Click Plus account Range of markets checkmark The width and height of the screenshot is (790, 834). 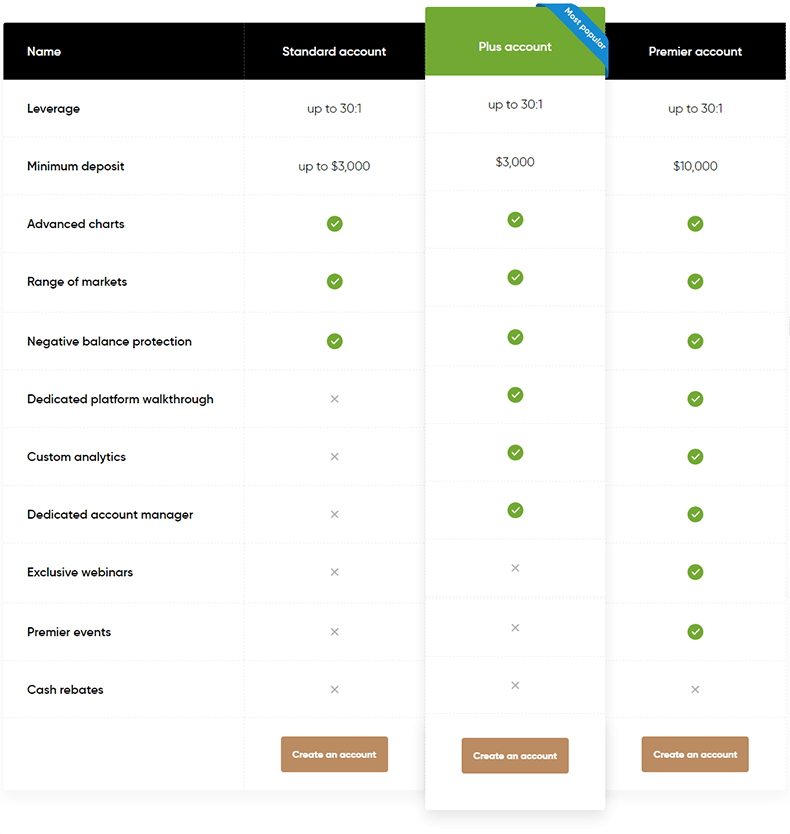[515, 277]
